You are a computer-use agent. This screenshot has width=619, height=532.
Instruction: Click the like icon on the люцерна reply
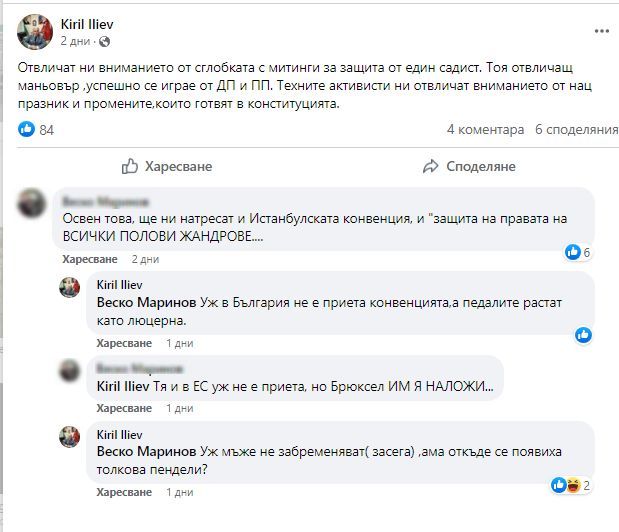[583, 335]
